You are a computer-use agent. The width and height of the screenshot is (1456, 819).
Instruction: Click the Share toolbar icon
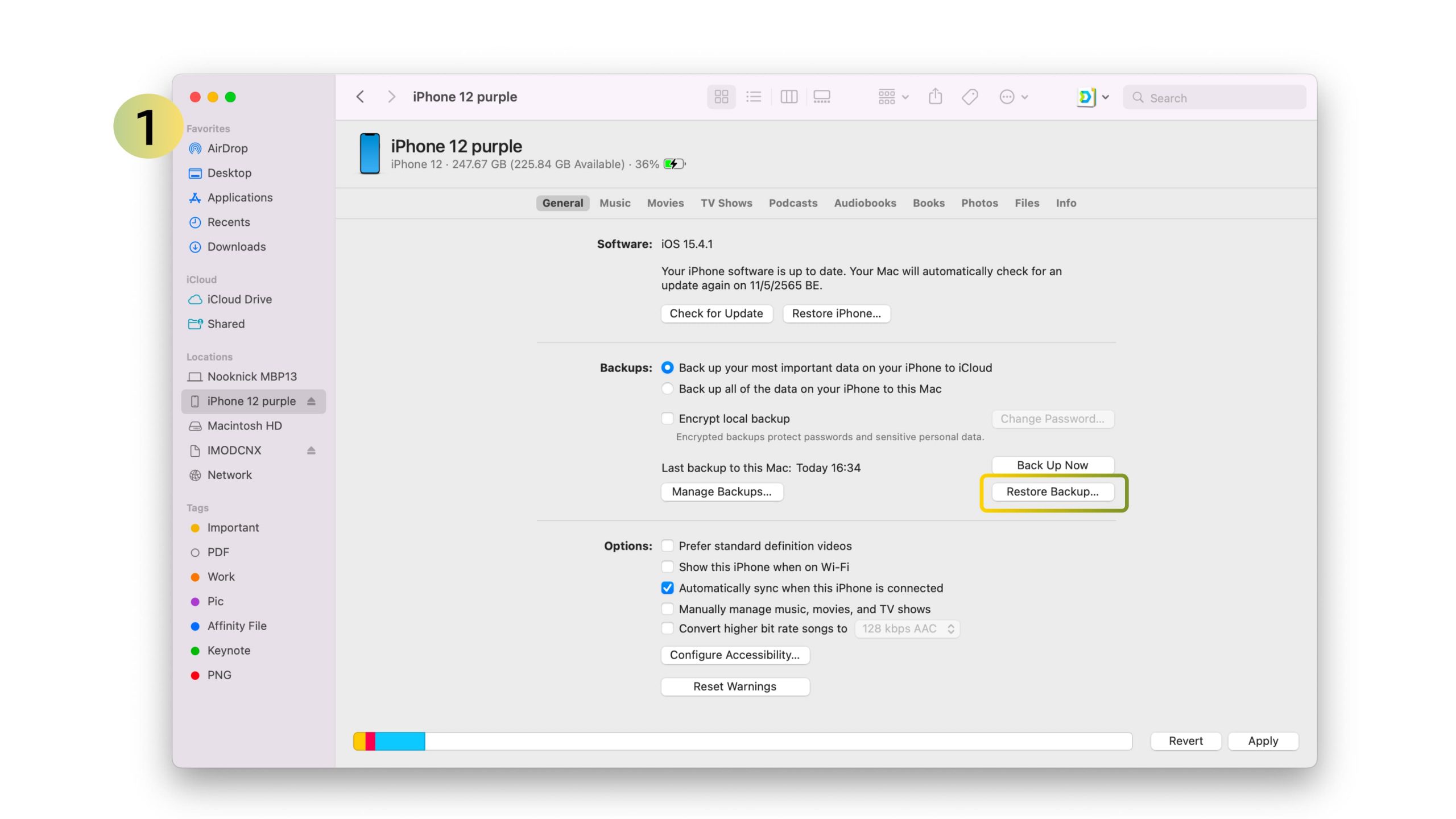(935, 97)
